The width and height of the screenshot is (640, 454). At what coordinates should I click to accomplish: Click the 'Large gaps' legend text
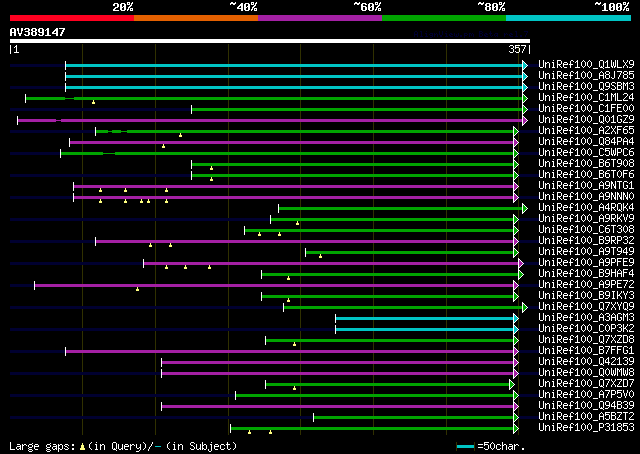tap(42, 446)
